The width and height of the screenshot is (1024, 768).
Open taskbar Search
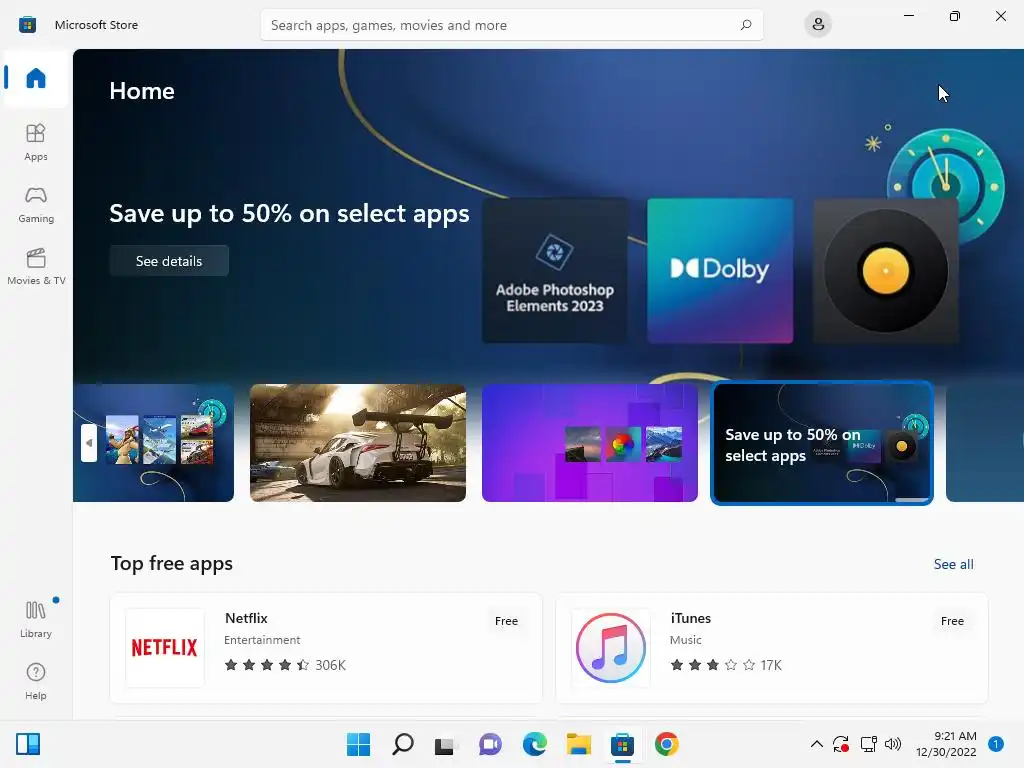(x=402, y=744)
